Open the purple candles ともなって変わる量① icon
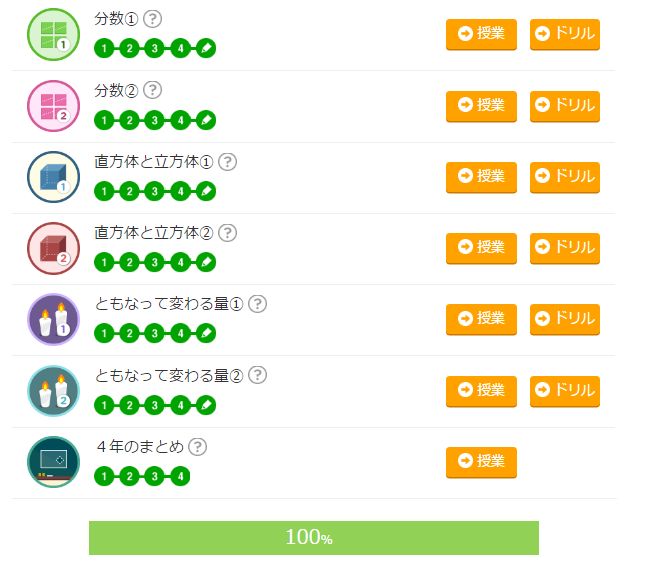 click(x=53, y=320)
